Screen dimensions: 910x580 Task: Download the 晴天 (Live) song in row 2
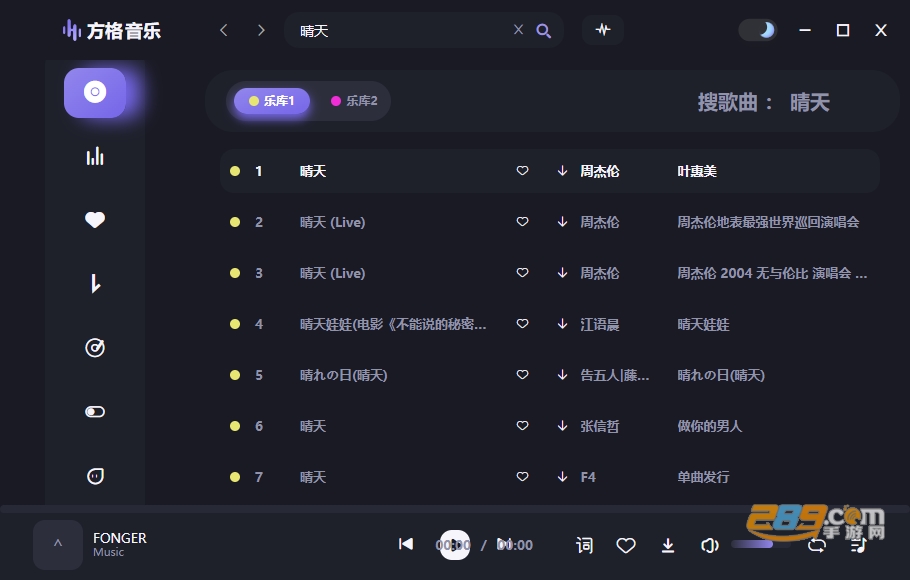tap(562, 222)
